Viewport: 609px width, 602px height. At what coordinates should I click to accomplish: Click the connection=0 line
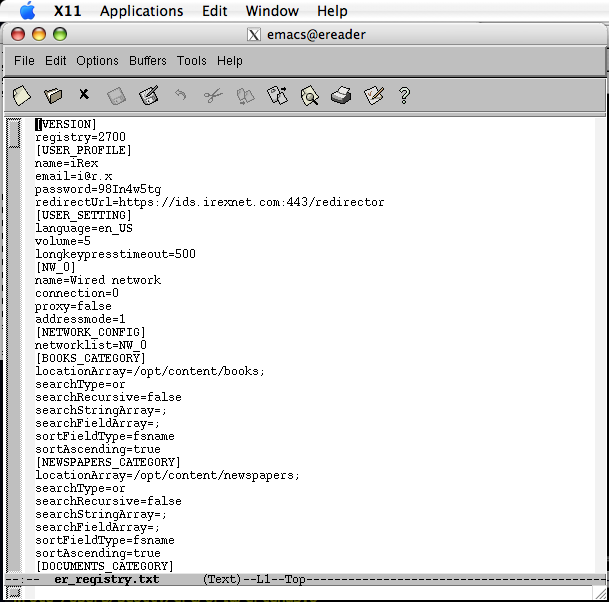point(77,293)
